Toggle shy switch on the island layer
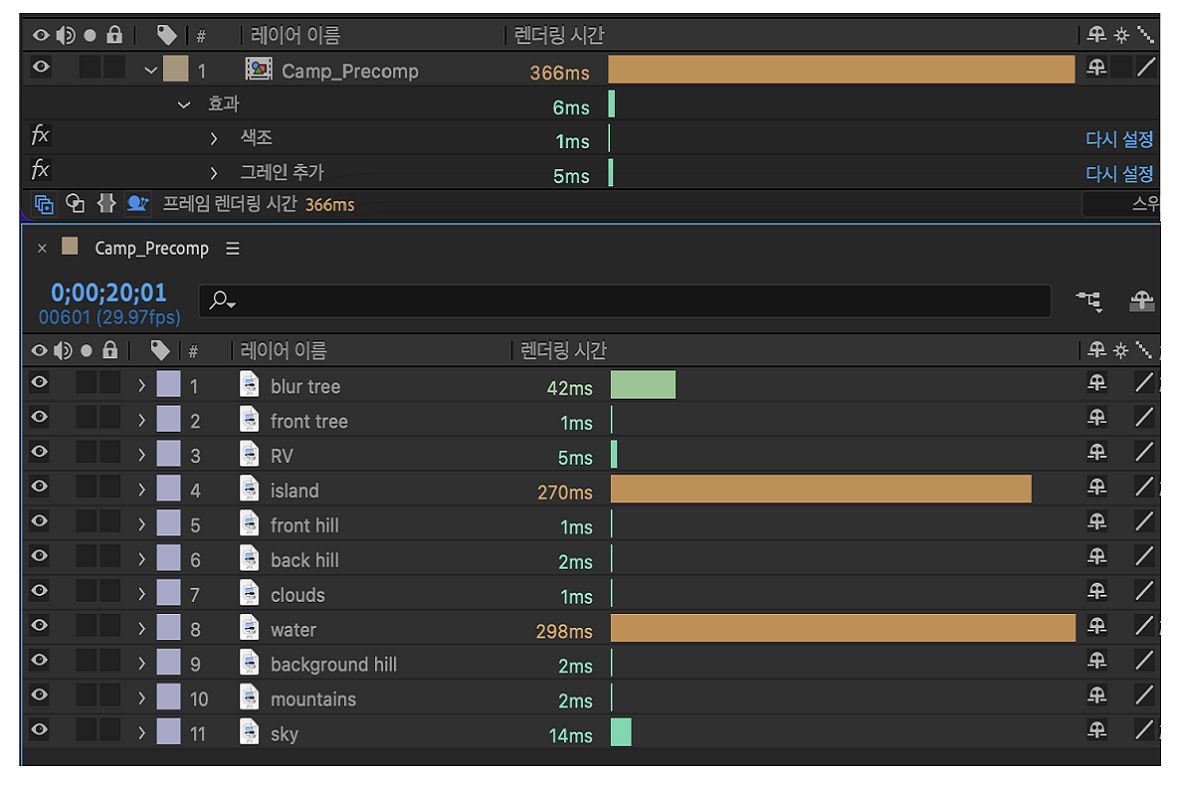Image resolution: width=1178 pixels, height=786 pixels. 1097,490
